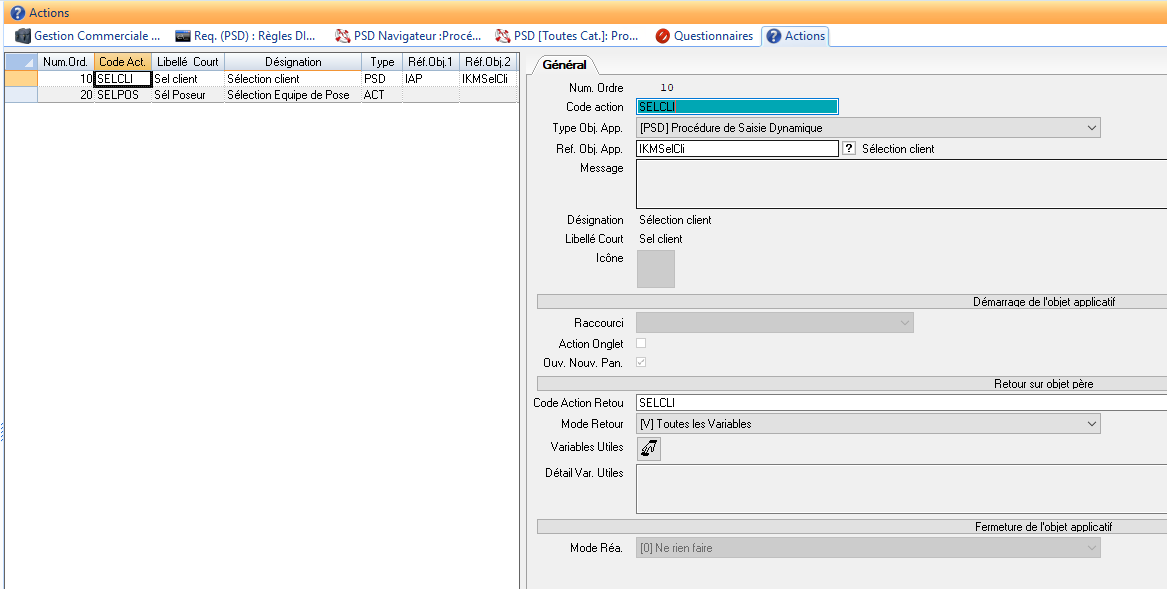Open the Mode Réa. dropdown
This screenshot has width=1167, height=589.
[1090, 548]
